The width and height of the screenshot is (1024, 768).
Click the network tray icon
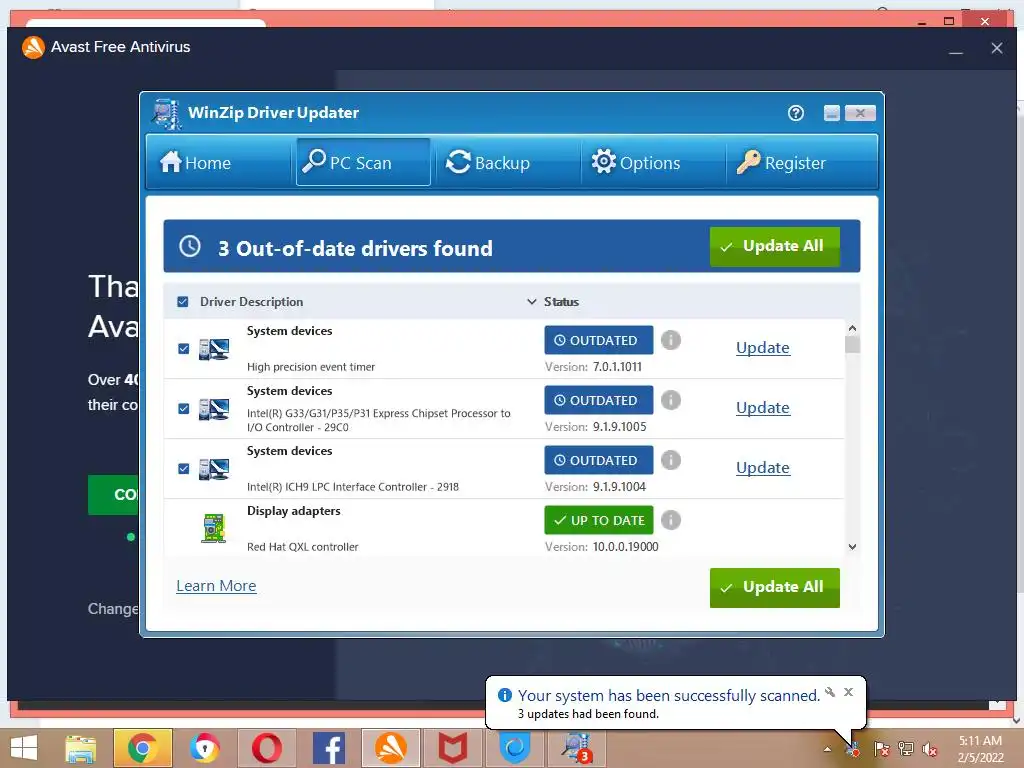coord(906,750)
